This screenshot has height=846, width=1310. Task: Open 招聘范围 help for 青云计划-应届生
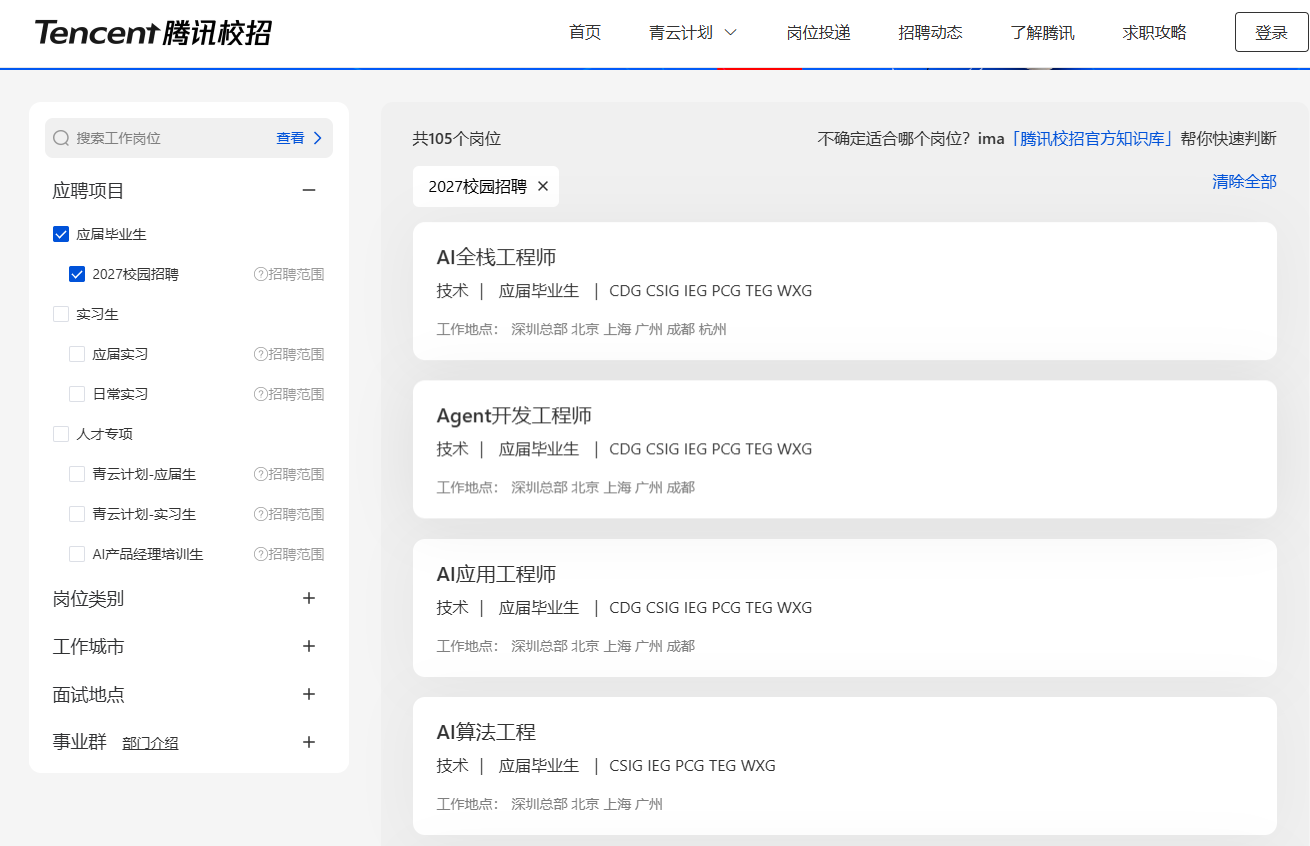coord(289,474)
